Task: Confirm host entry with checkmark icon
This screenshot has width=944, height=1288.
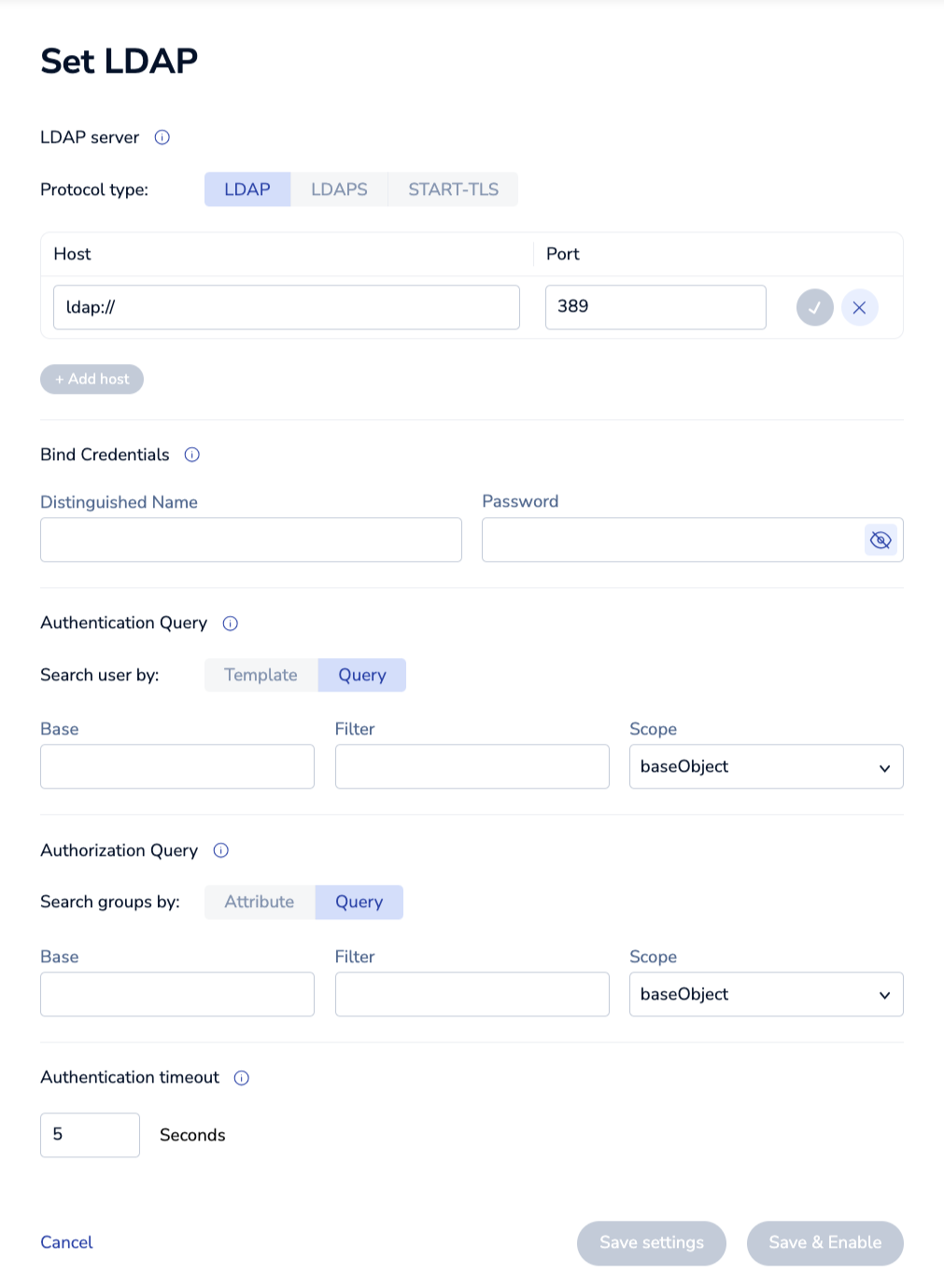Action: [x=814, y=307]
